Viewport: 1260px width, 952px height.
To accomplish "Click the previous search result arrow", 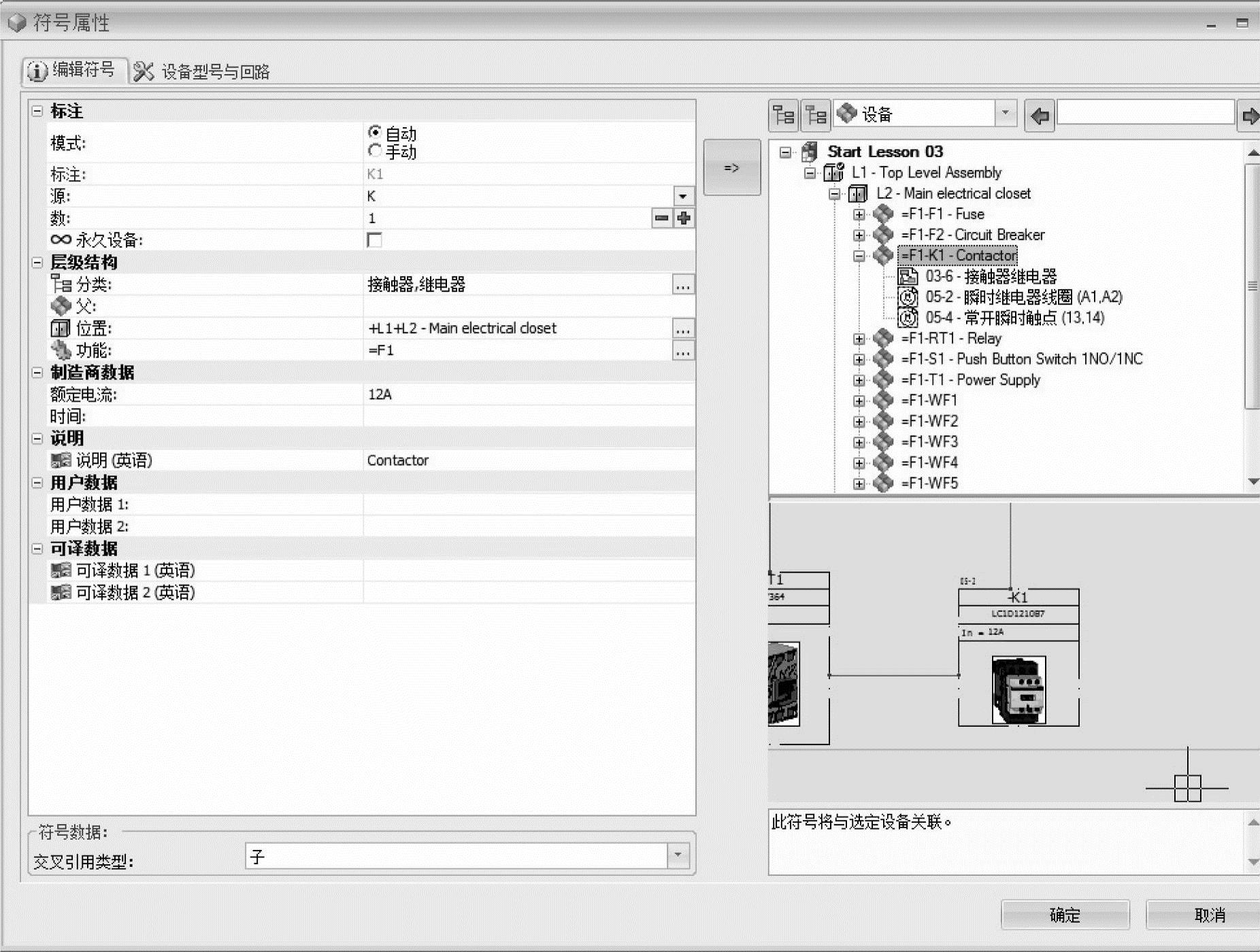I will (x=1040, y=116).
